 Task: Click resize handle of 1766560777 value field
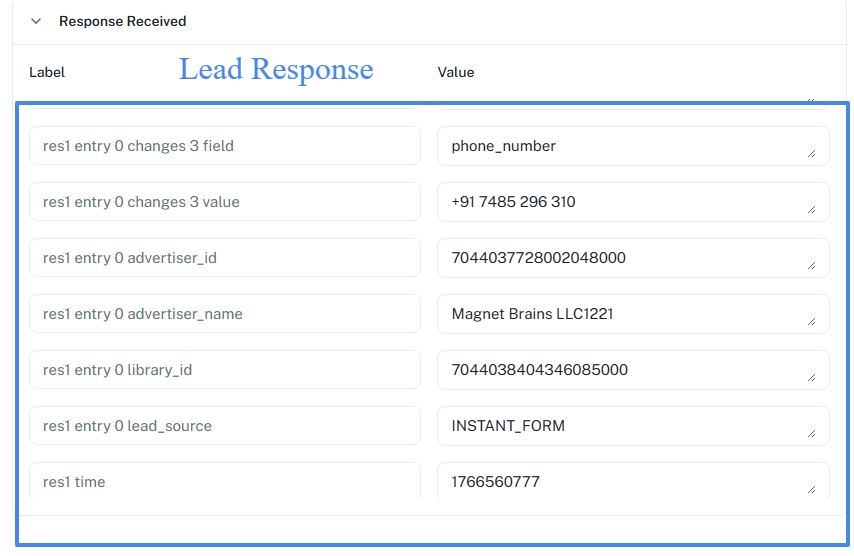[x=811, y=489]
